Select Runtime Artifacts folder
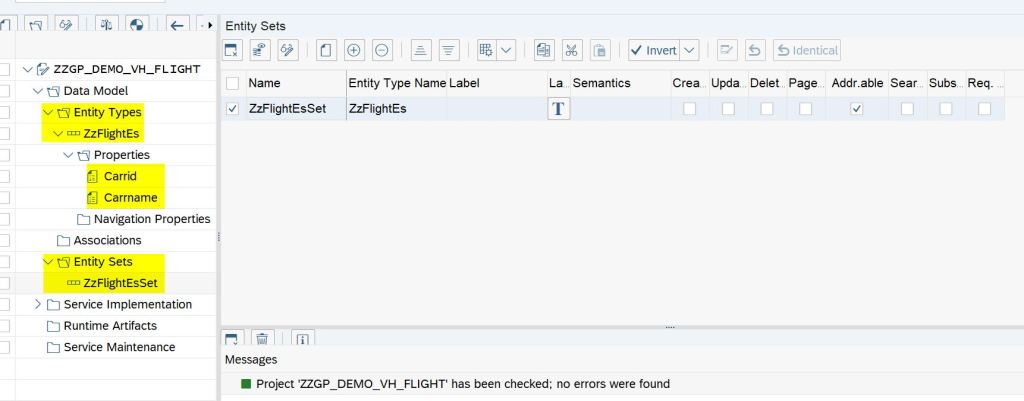Viewport: 1024px width, 401px height. tap(110, 326)
